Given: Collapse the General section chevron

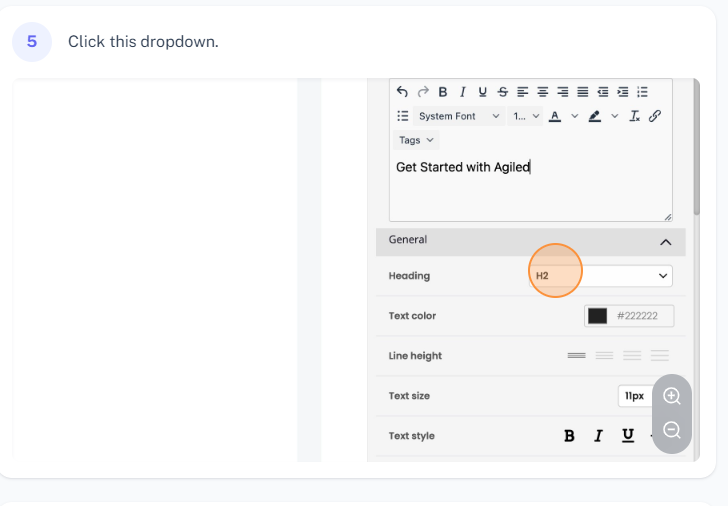Looking at the screenshot, I should (665, 241).
